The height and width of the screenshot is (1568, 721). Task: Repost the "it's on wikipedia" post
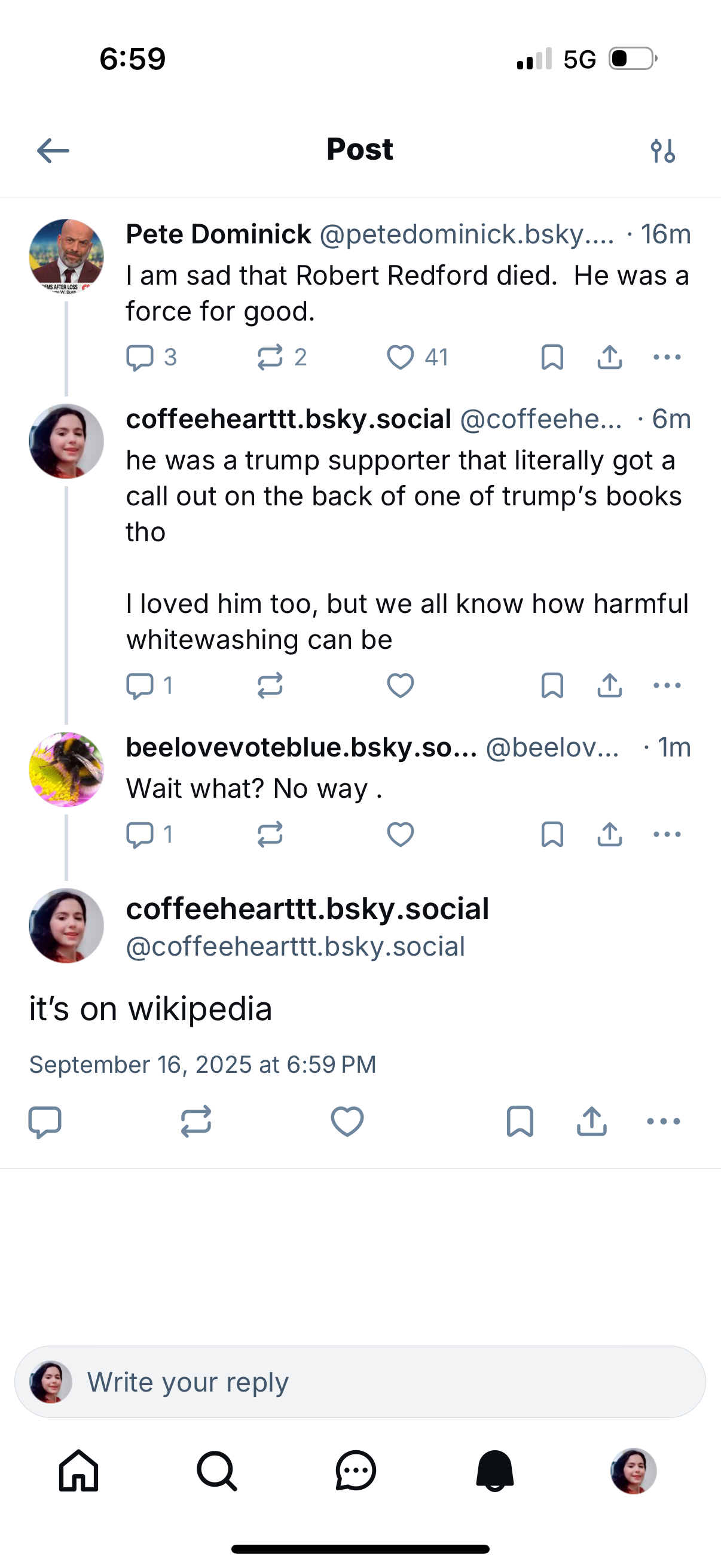pos(196,1121)
